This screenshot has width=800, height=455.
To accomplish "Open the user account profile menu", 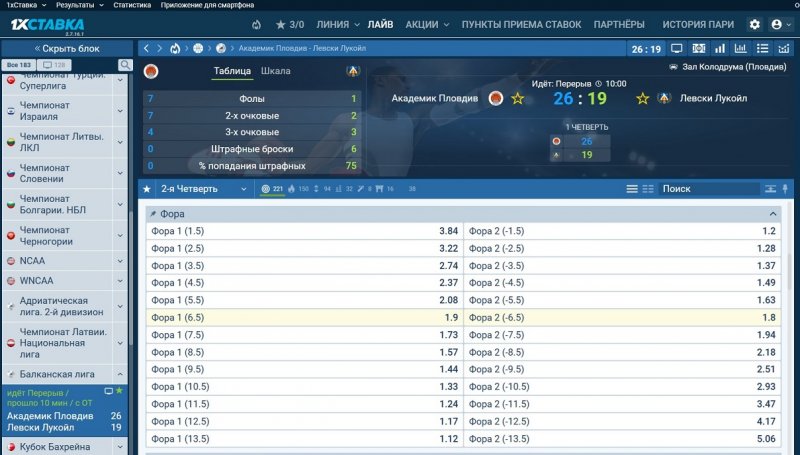I will 777,24.
